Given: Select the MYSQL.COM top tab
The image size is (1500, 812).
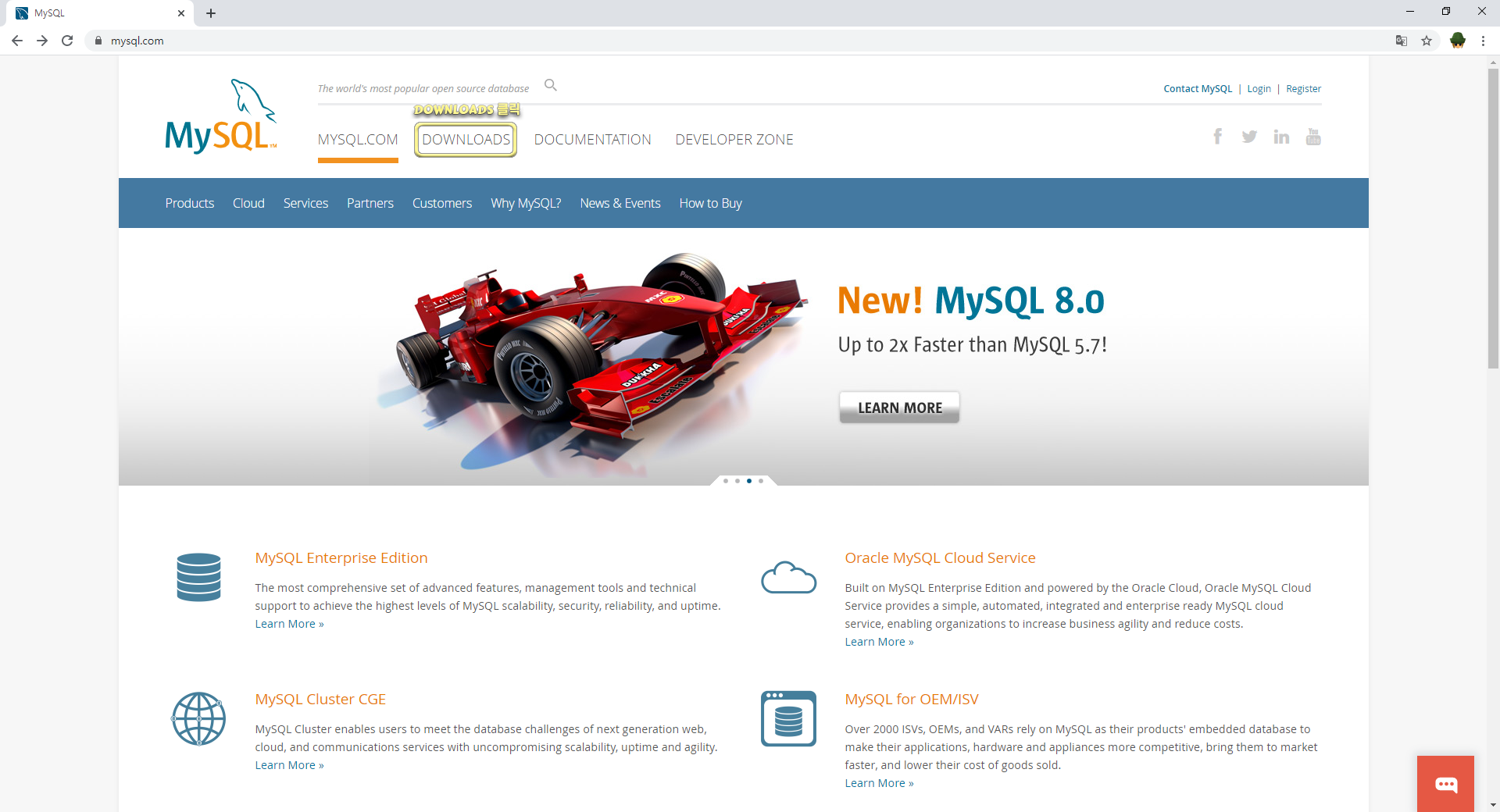Looking at the screenshot, I should coord(358,140).
